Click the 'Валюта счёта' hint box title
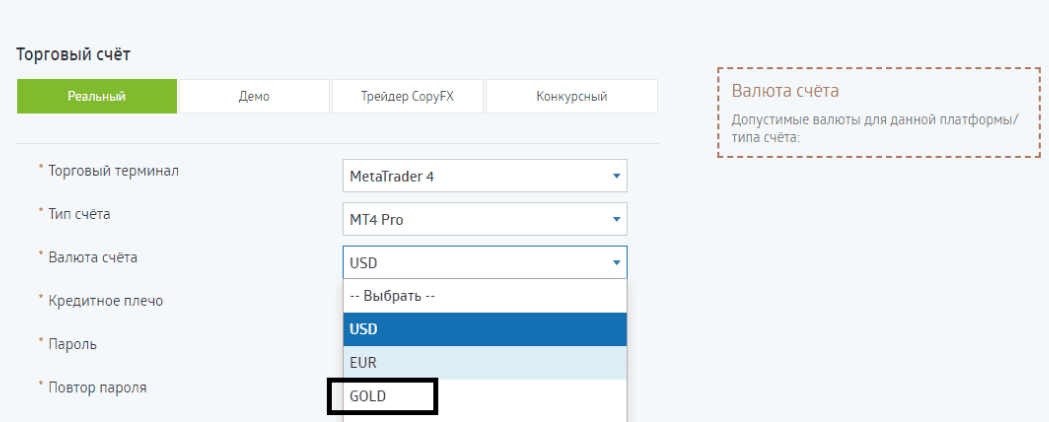1049x422 pixels. click(x=785, y=90)
